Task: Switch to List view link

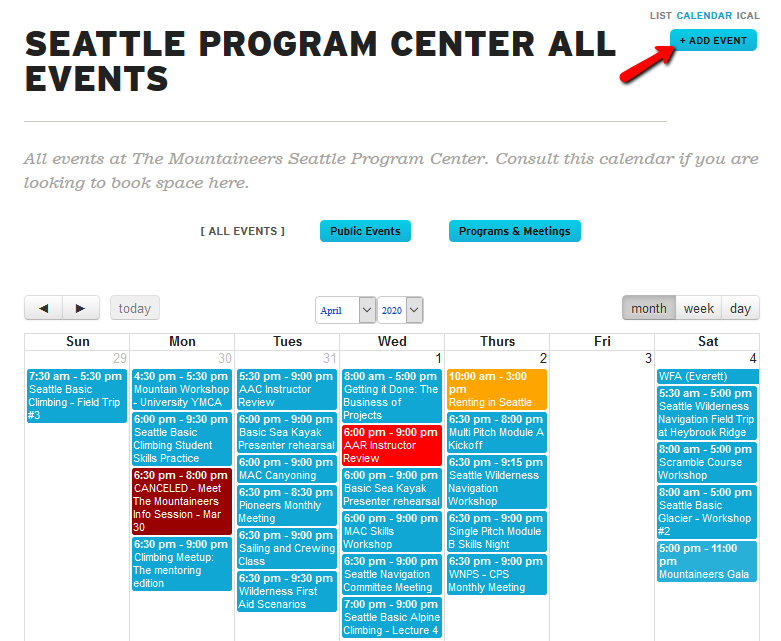Action: (x=660, y=16)
